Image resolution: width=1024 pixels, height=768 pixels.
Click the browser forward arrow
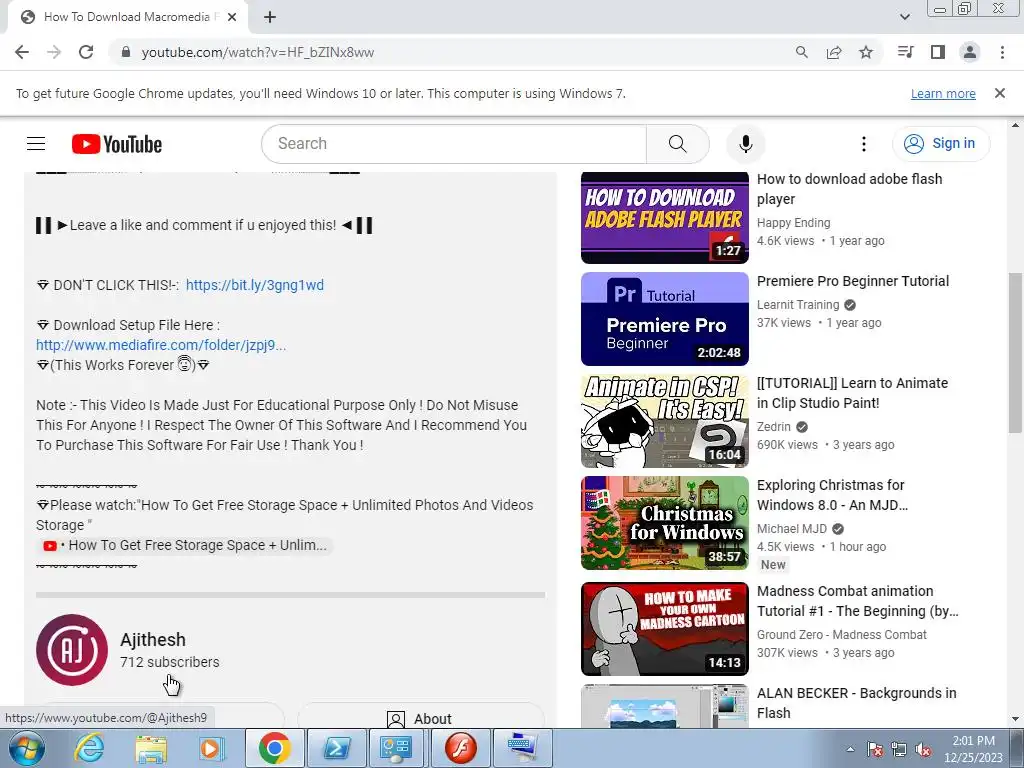pyautogui.click(x=54, y=52)
